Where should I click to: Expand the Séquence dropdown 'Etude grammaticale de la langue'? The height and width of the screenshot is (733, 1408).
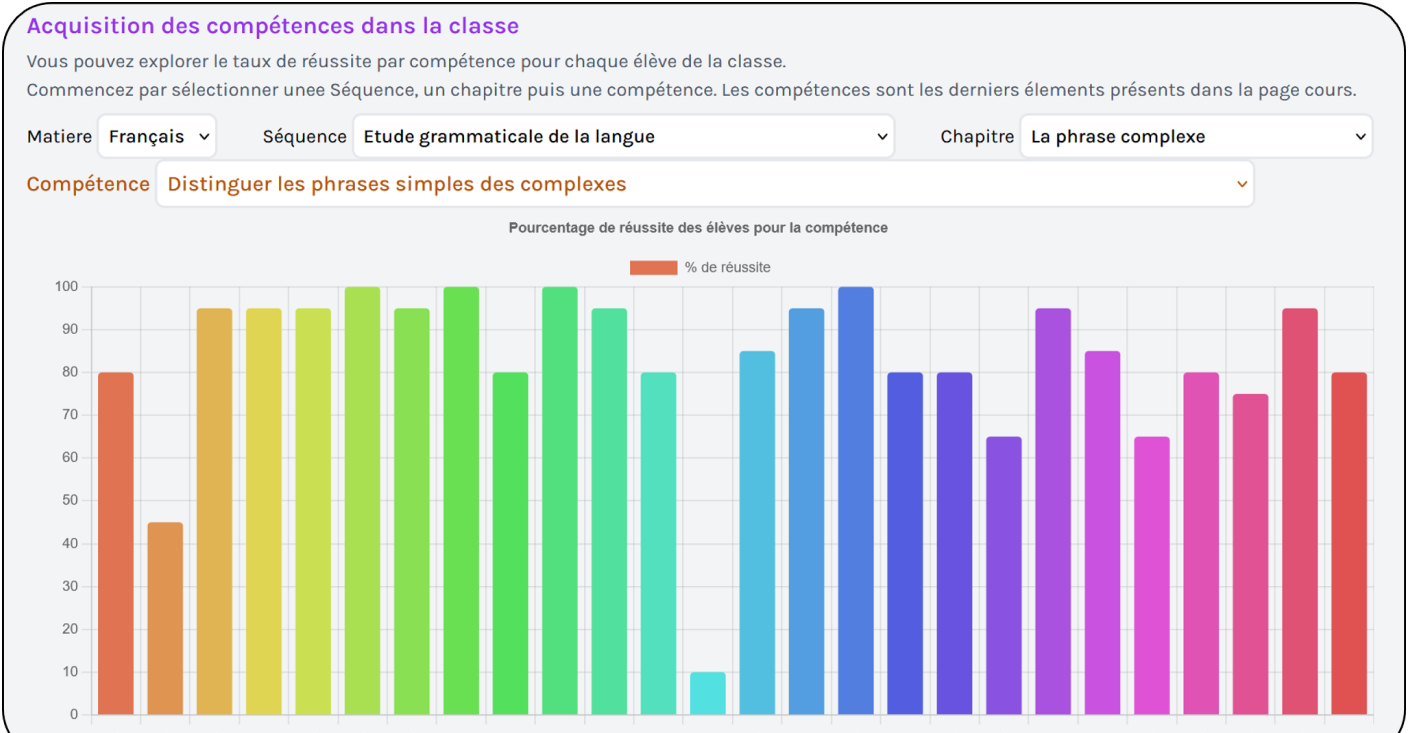pyautogui.click(x=623, y=136)
